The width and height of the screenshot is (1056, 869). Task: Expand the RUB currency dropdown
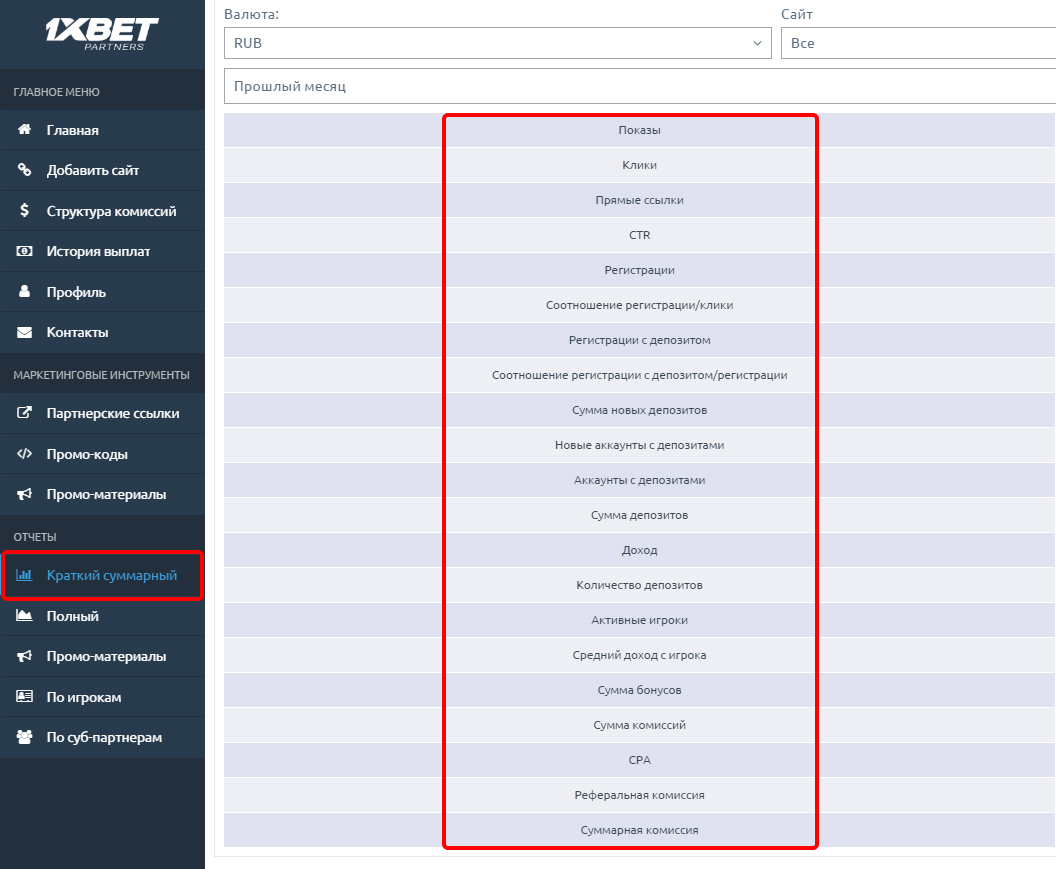tap(498, 43)
